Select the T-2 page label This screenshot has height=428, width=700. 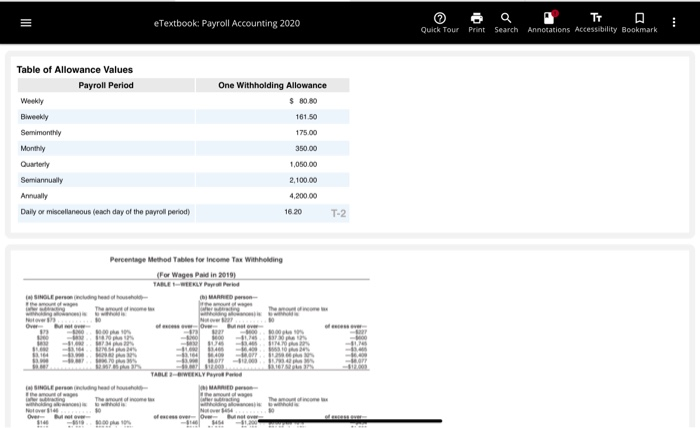pos(338,213)
